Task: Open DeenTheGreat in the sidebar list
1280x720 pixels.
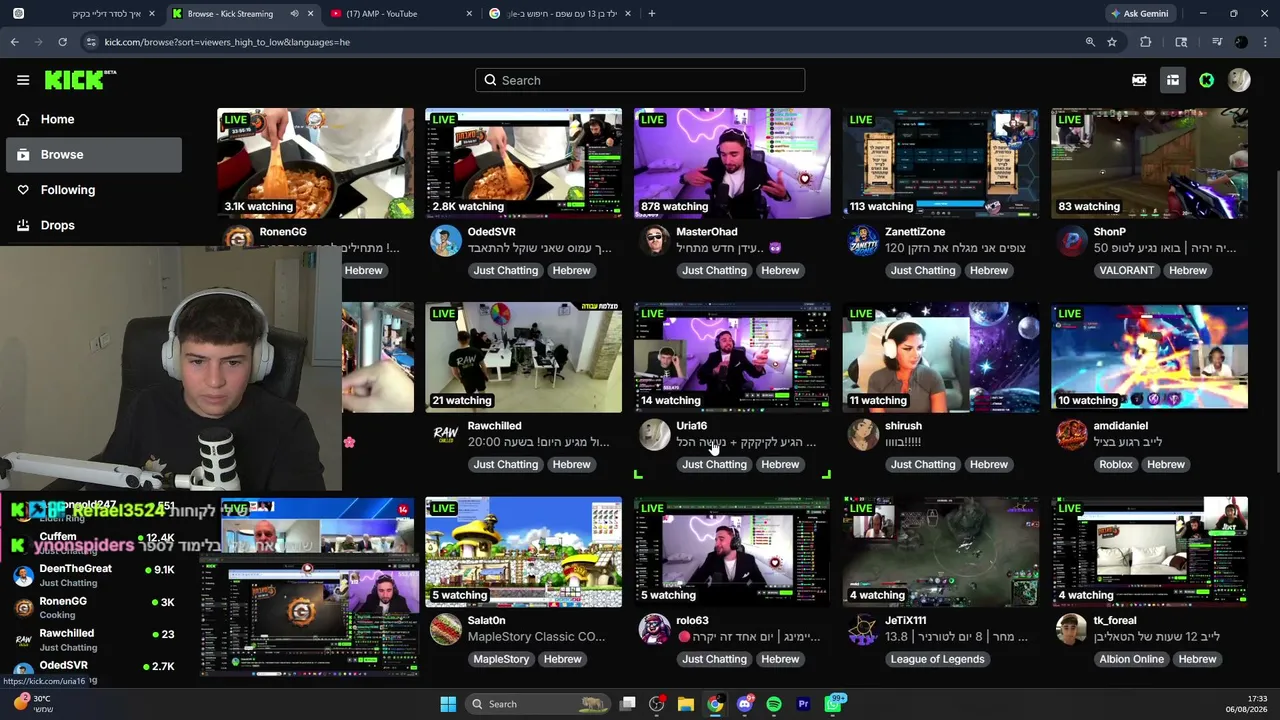Action: 93,575
